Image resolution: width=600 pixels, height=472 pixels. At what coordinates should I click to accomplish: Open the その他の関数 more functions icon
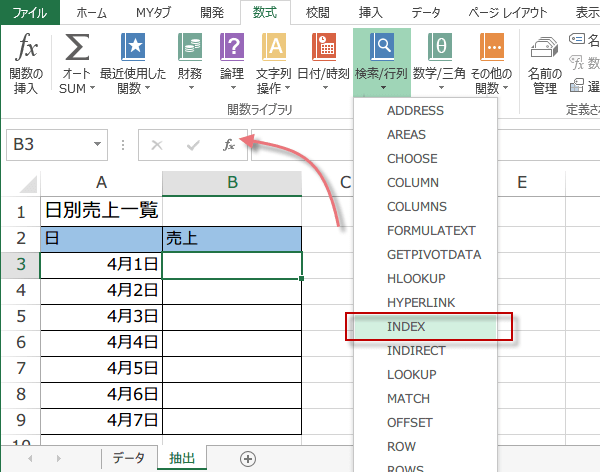point(492,47)
